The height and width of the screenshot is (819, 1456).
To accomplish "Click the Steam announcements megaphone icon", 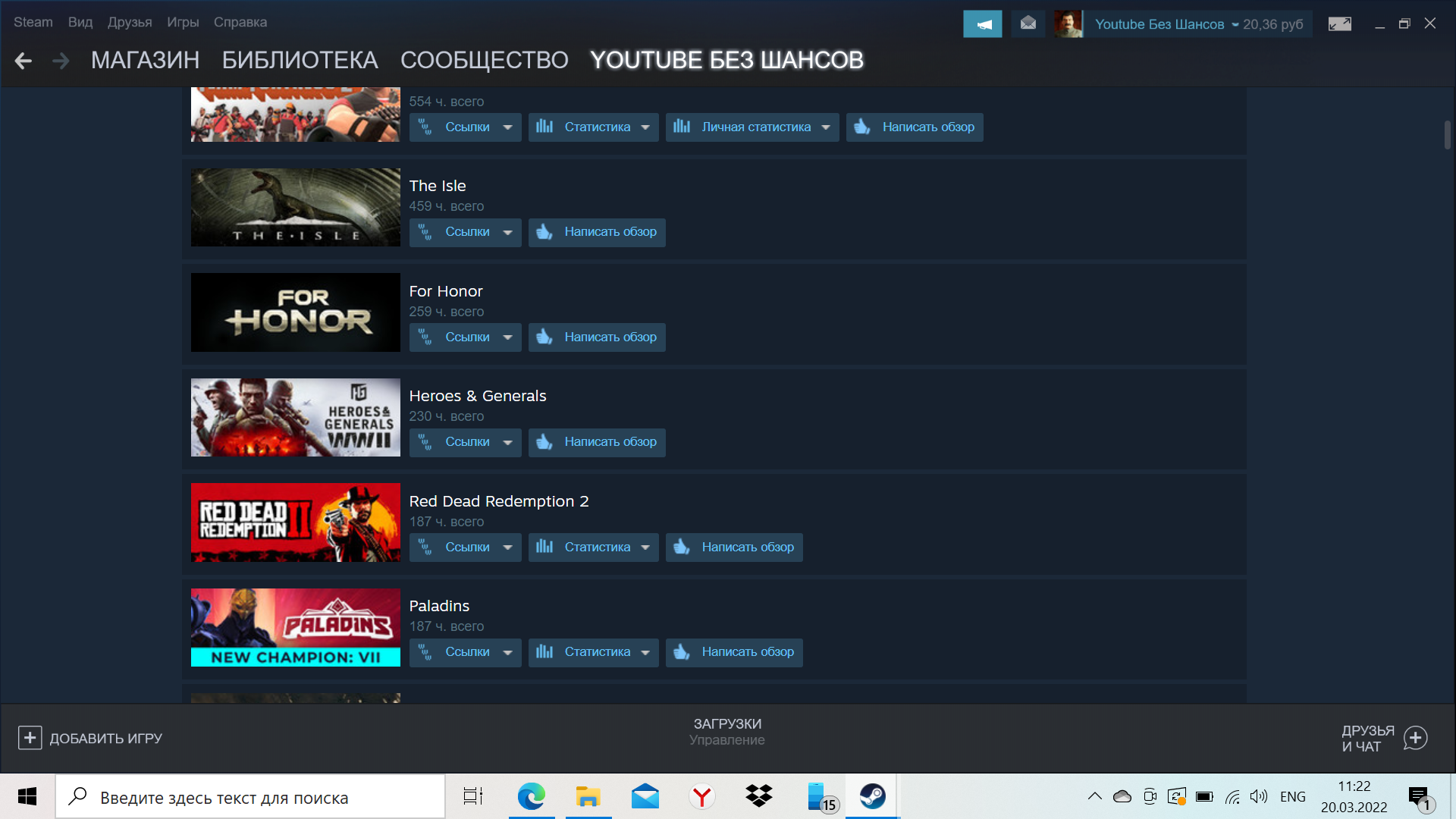I will coord(982,24).
